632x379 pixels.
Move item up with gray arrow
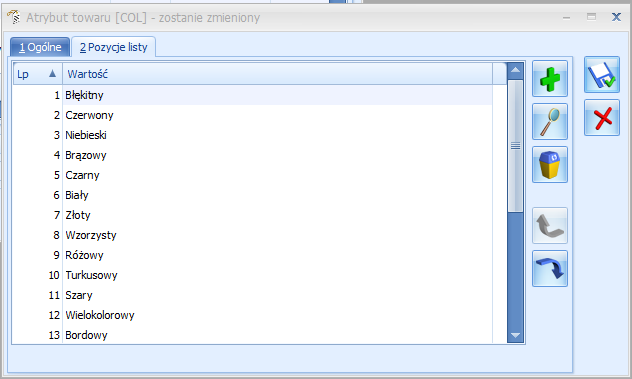550,225
